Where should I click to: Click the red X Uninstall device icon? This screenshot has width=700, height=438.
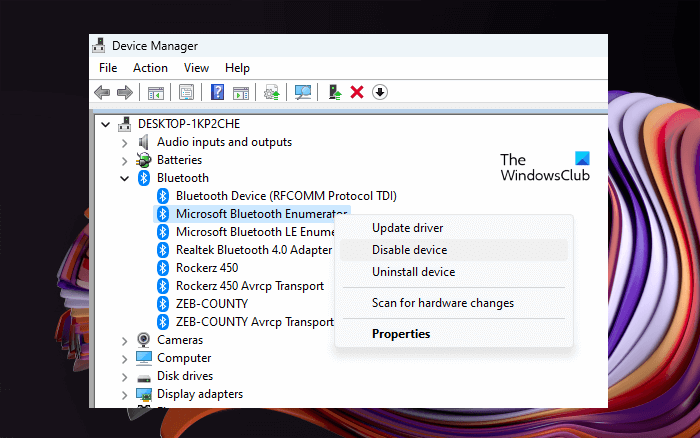(357, 92)
